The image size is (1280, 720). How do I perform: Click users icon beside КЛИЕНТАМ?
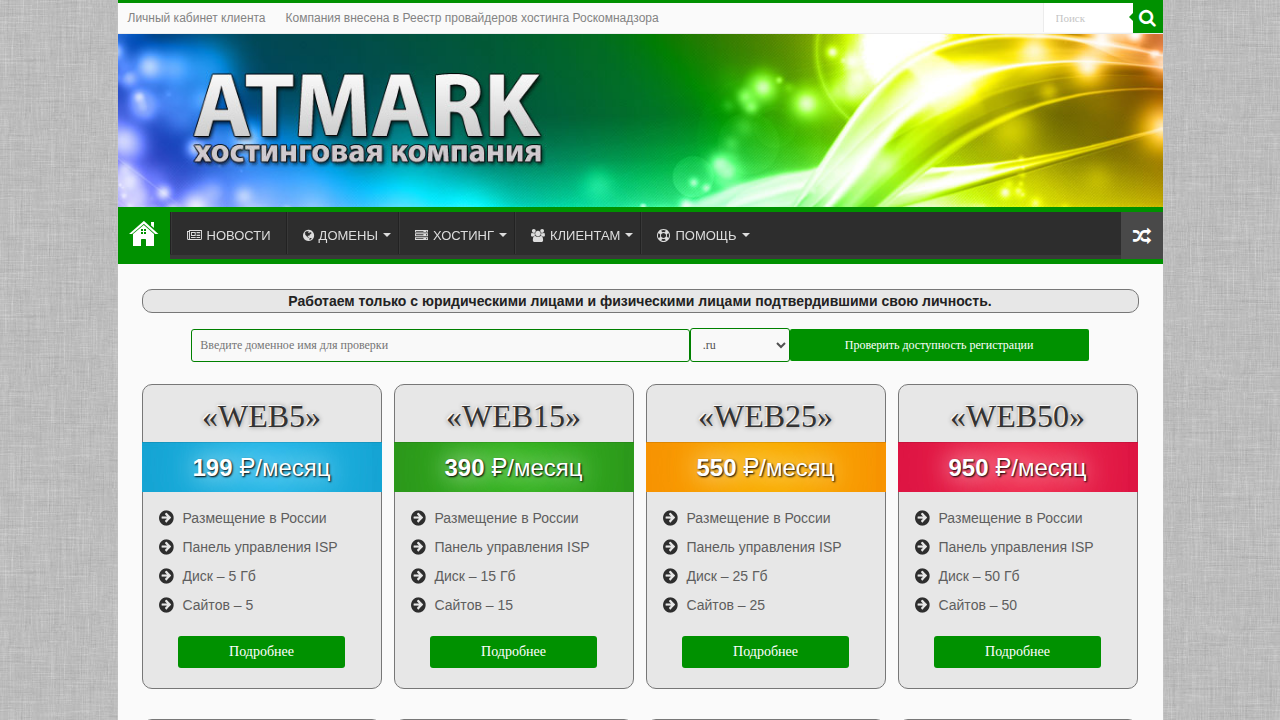538,236
